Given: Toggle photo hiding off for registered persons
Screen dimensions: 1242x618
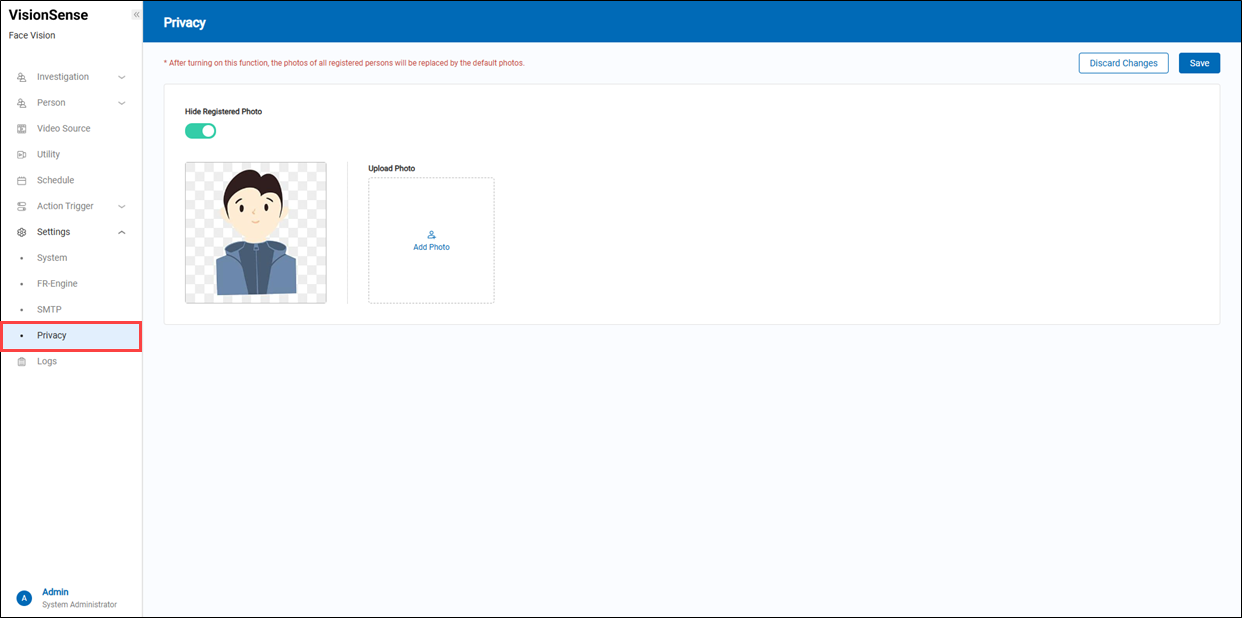Looking at the screenshot, I should pyautogui.click(x=200, y=130).
